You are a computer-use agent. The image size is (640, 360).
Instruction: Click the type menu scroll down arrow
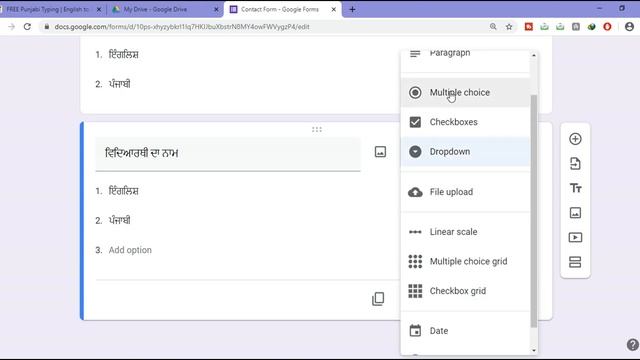pyautogui.click(x=534, y=350)
